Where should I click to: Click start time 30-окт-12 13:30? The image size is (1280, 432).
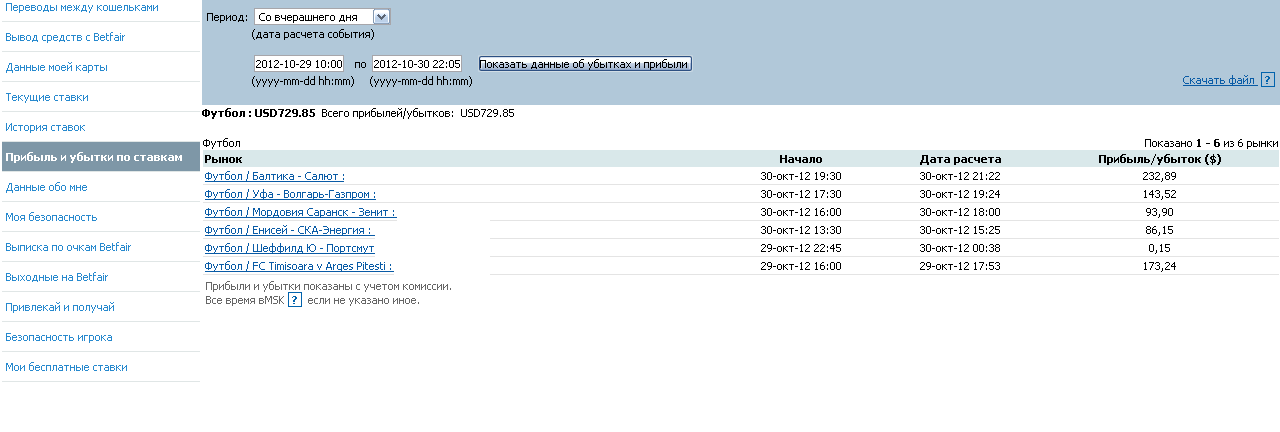(x=801, y=230)
